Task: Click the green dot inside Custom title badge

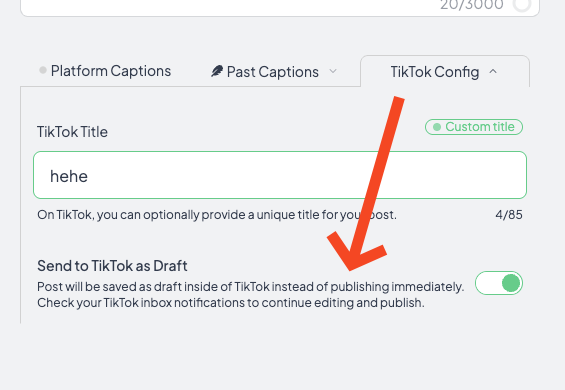Action: [x=437, y=127]
